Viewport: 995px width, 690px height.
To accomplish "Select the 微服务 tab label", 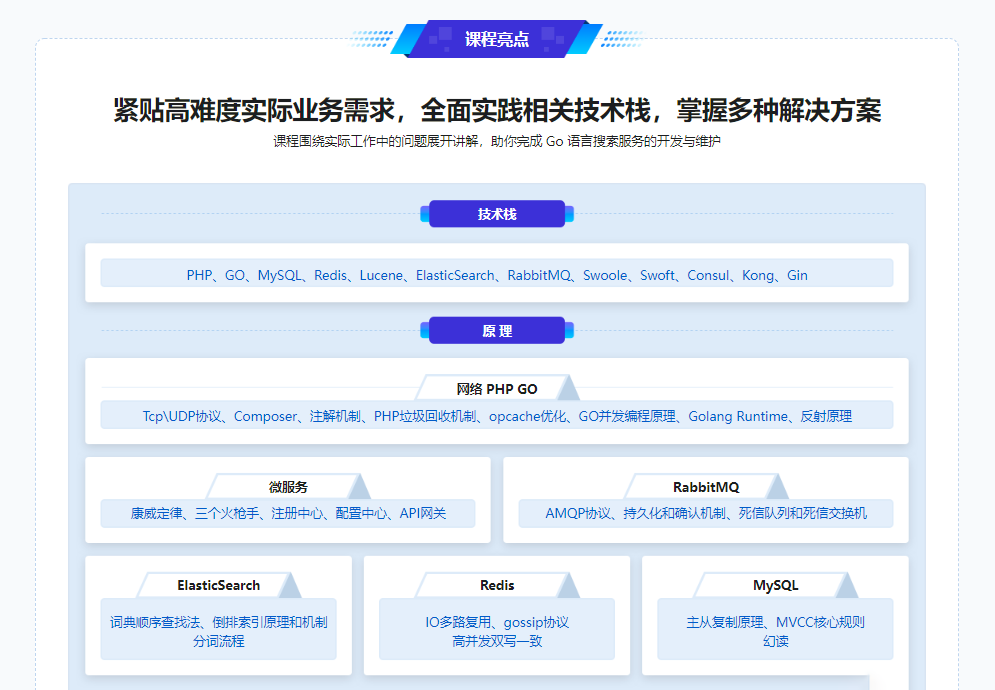I will pyautogui.click(x=288, y=487).
